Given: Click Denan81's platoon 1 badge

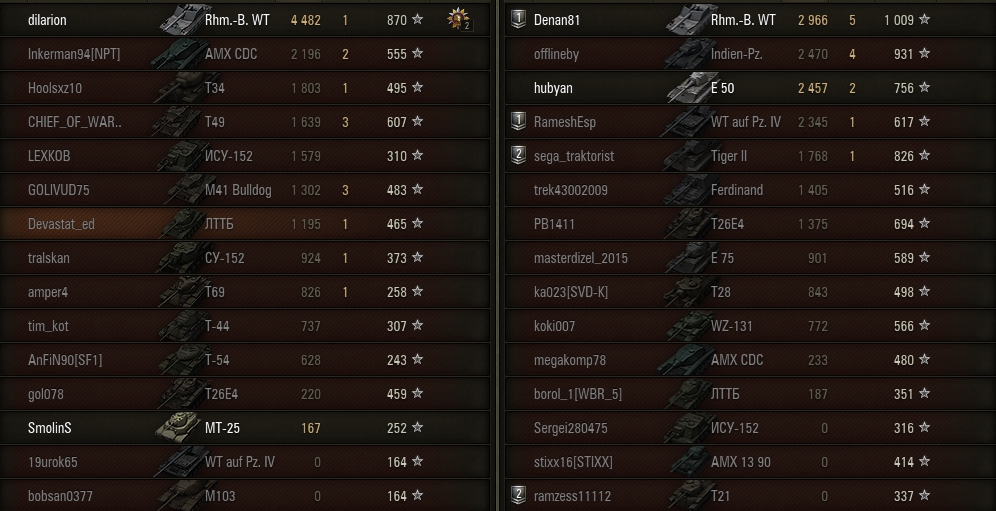Looking at the screenshot, I should 518,20.
